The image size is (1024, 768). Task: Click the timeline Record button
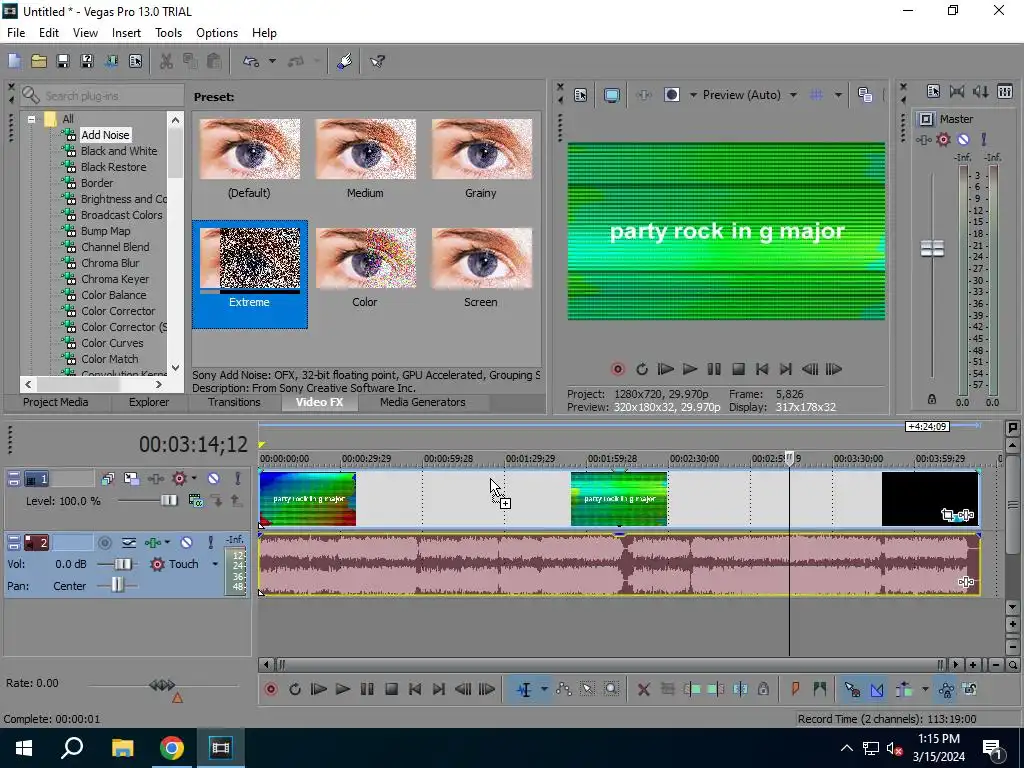pos(270,689)
